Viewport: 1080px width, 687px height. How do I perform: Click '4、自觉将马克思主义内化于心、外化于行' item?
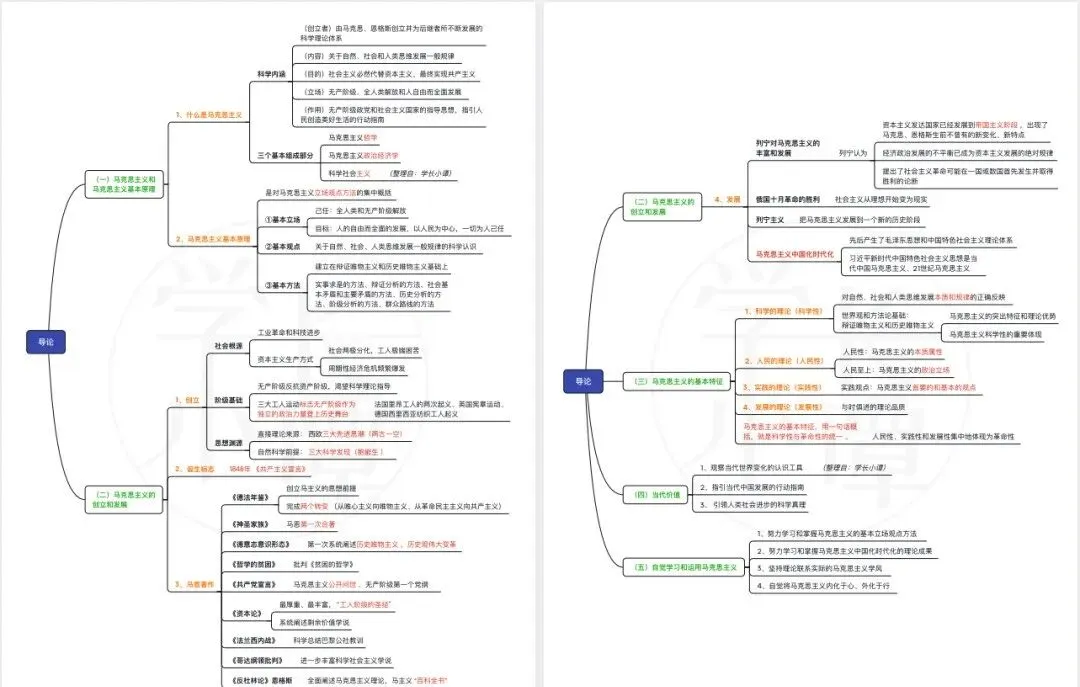click(x=823, y=586)
